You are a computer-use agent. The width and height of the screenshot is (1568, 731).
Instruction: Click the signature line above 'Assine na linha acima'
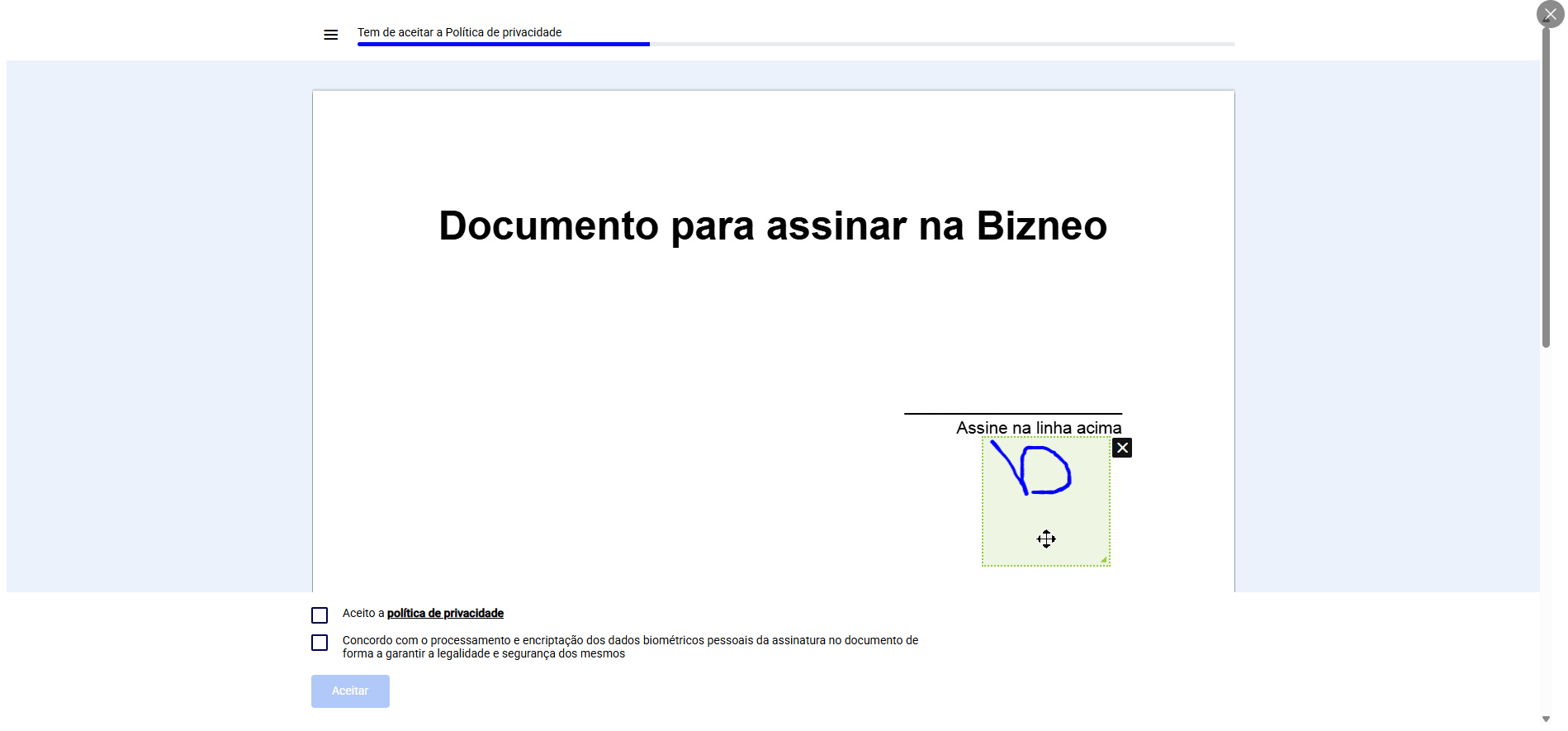(x=1012, y=413)
